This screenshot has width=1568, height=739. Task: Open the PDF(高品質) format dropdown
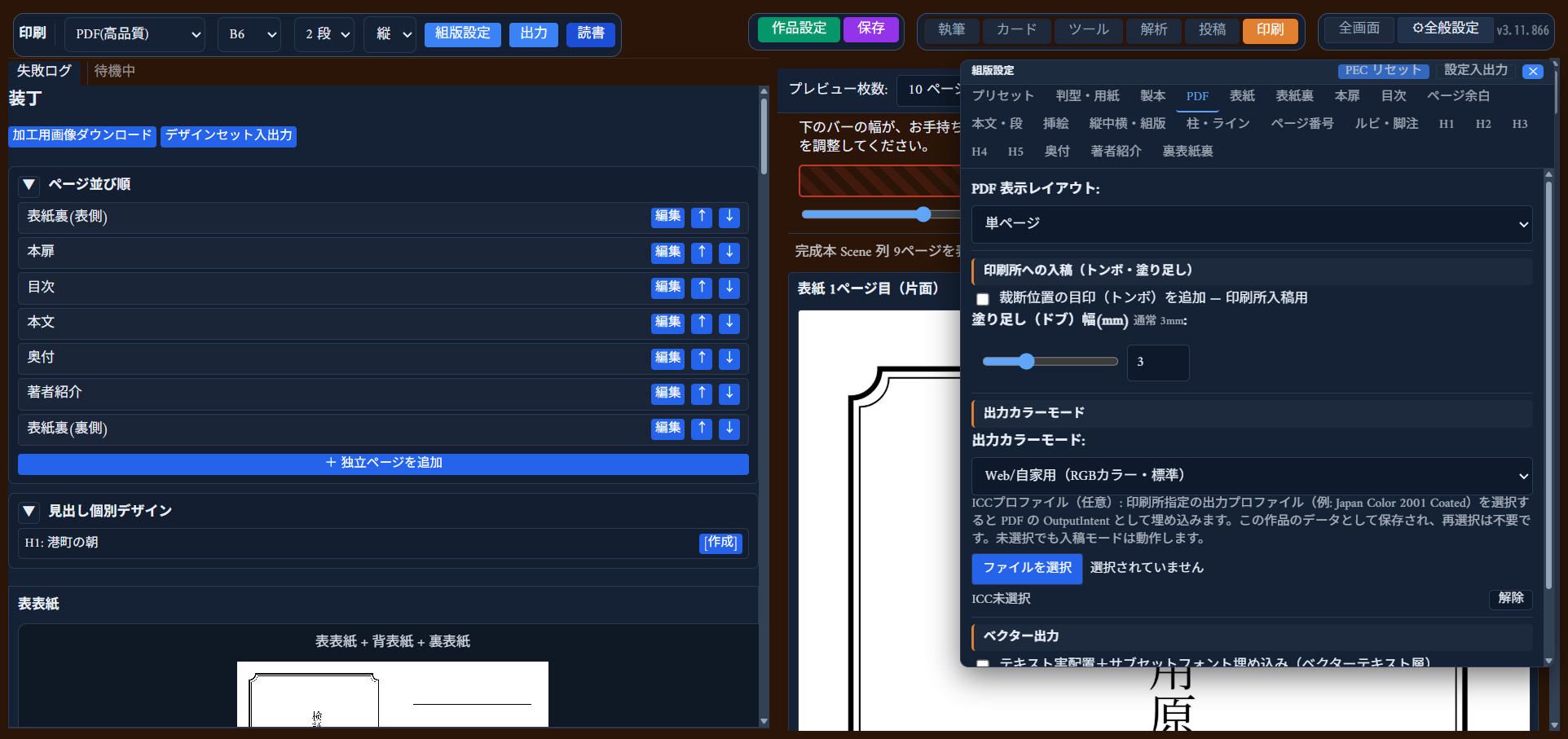[134, 34]
